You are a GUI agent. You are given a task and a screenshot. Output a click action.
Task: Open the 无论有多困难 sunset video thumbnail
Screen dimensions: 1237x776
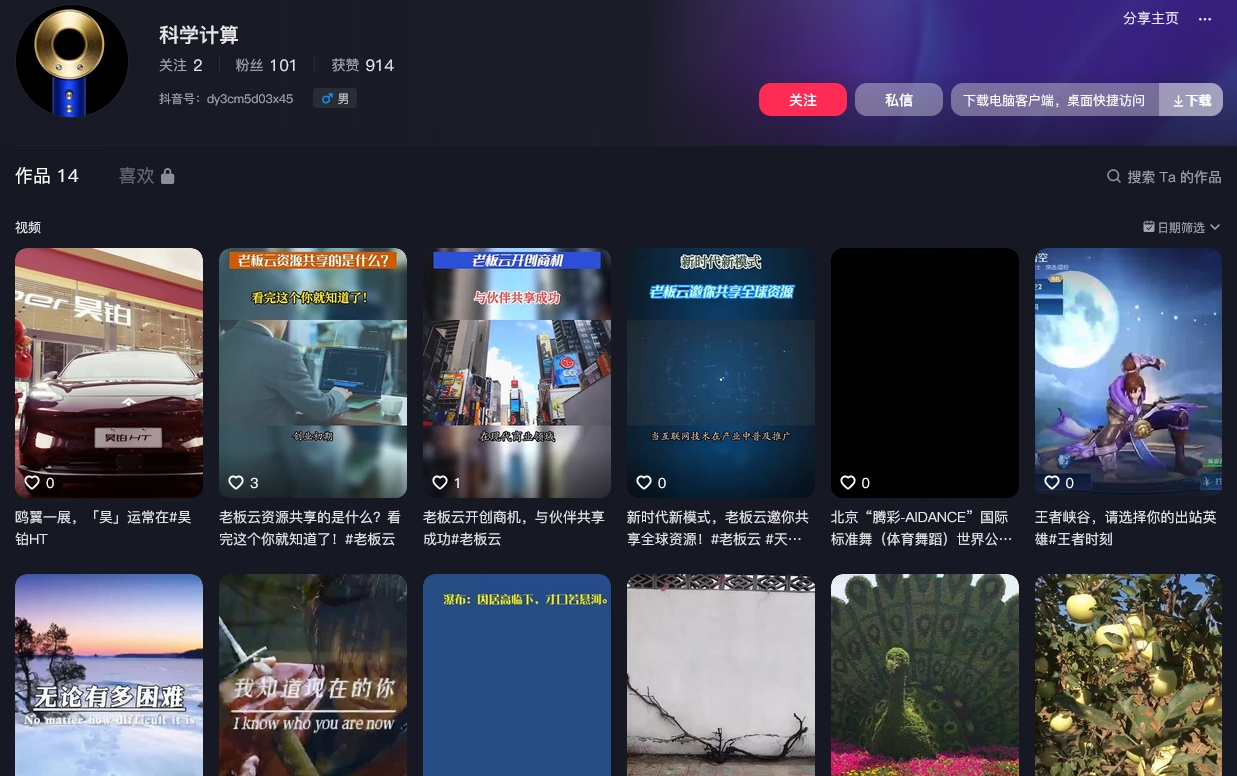(109, 675)
